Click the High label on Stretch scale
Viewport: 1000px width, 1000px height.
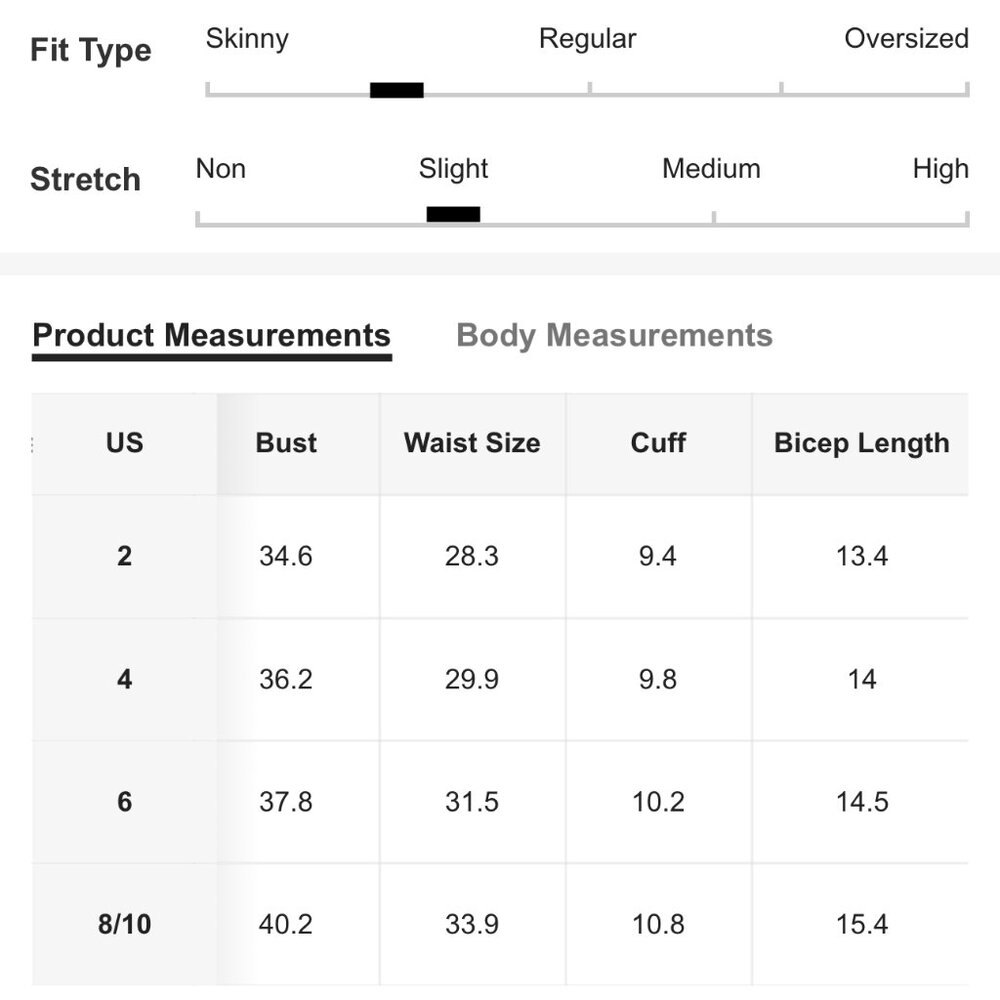click(x=940, y=168)
